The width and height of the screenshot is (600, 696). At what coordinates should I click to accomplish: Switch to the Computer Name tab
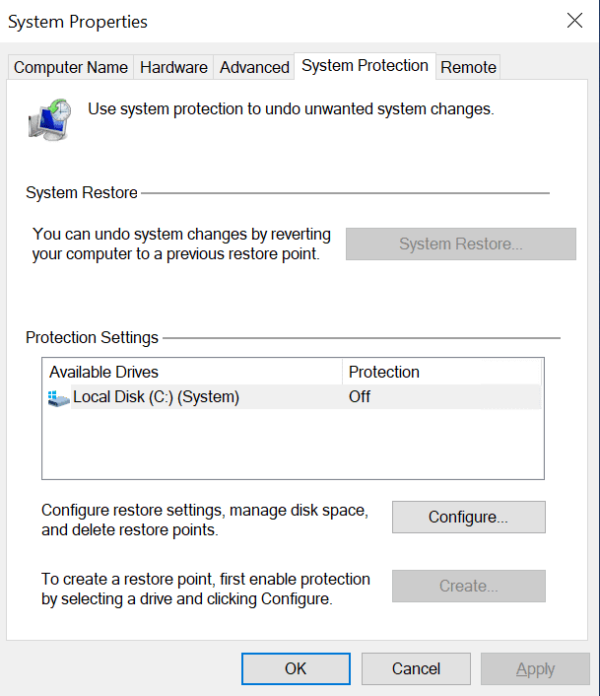70,67
